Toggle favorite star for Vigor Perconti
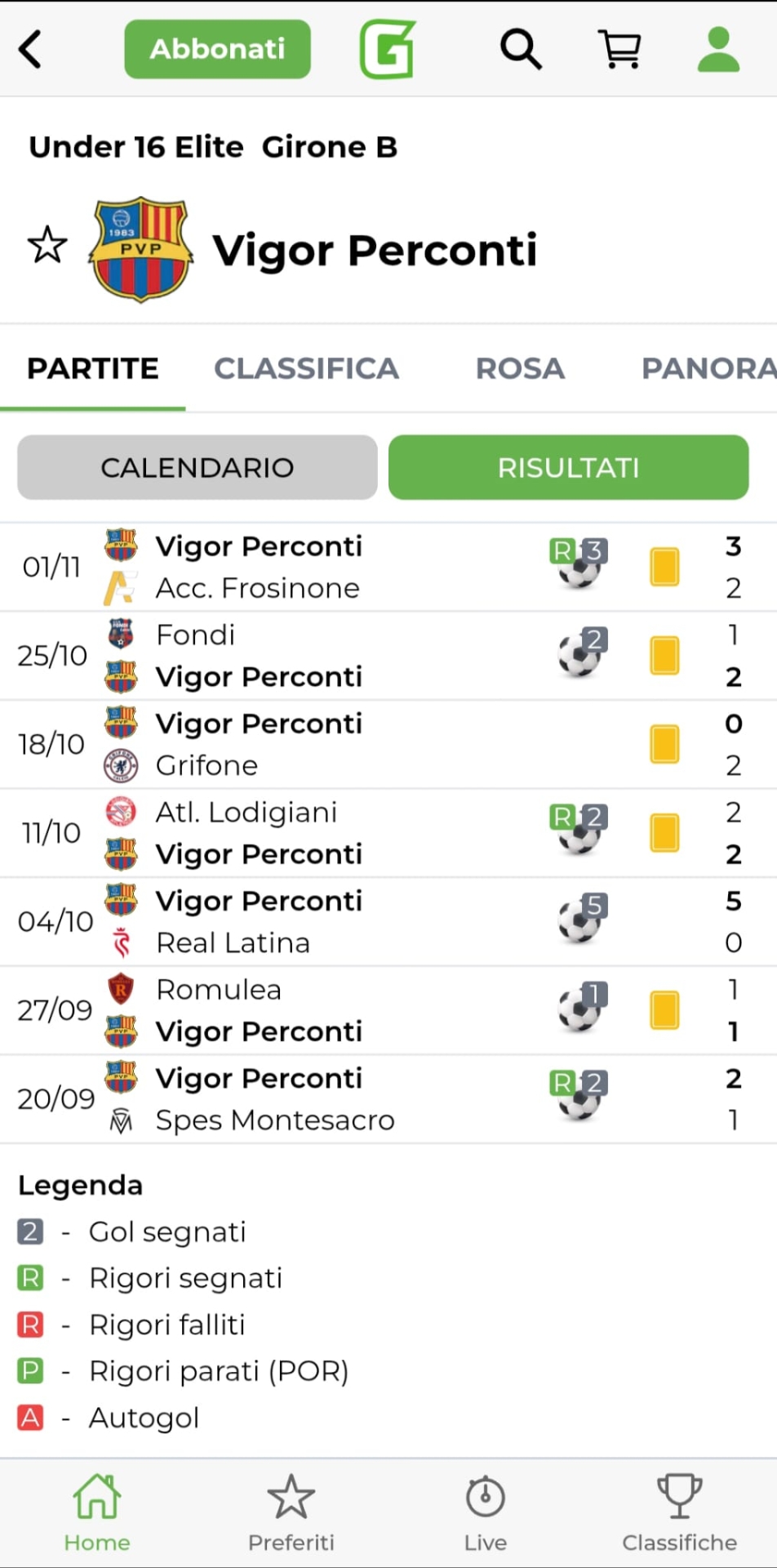Viewport: 777px width, 1568px height. 47,245
